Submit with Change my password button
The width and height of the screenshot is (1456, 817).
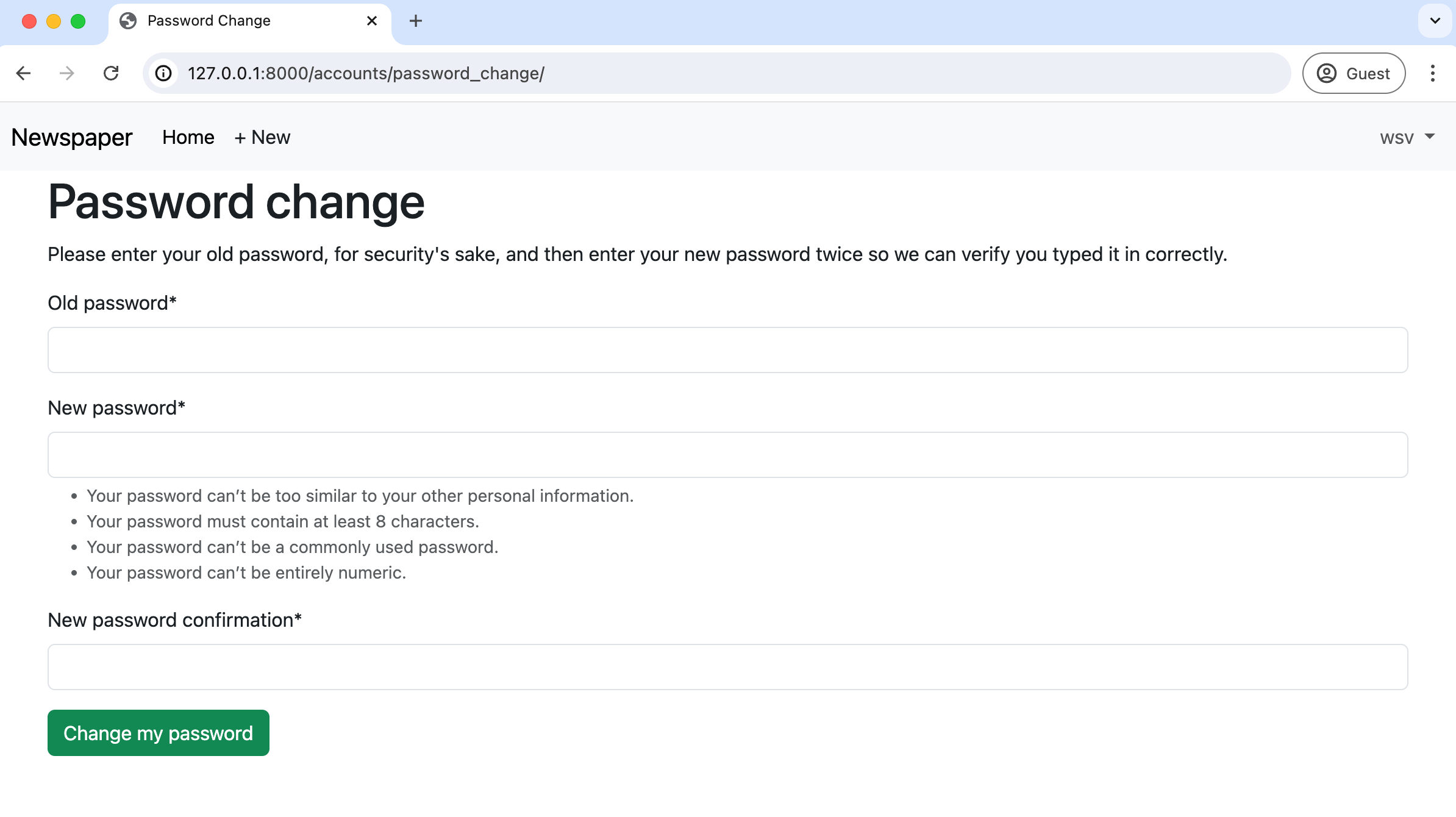tap(159, 733)
